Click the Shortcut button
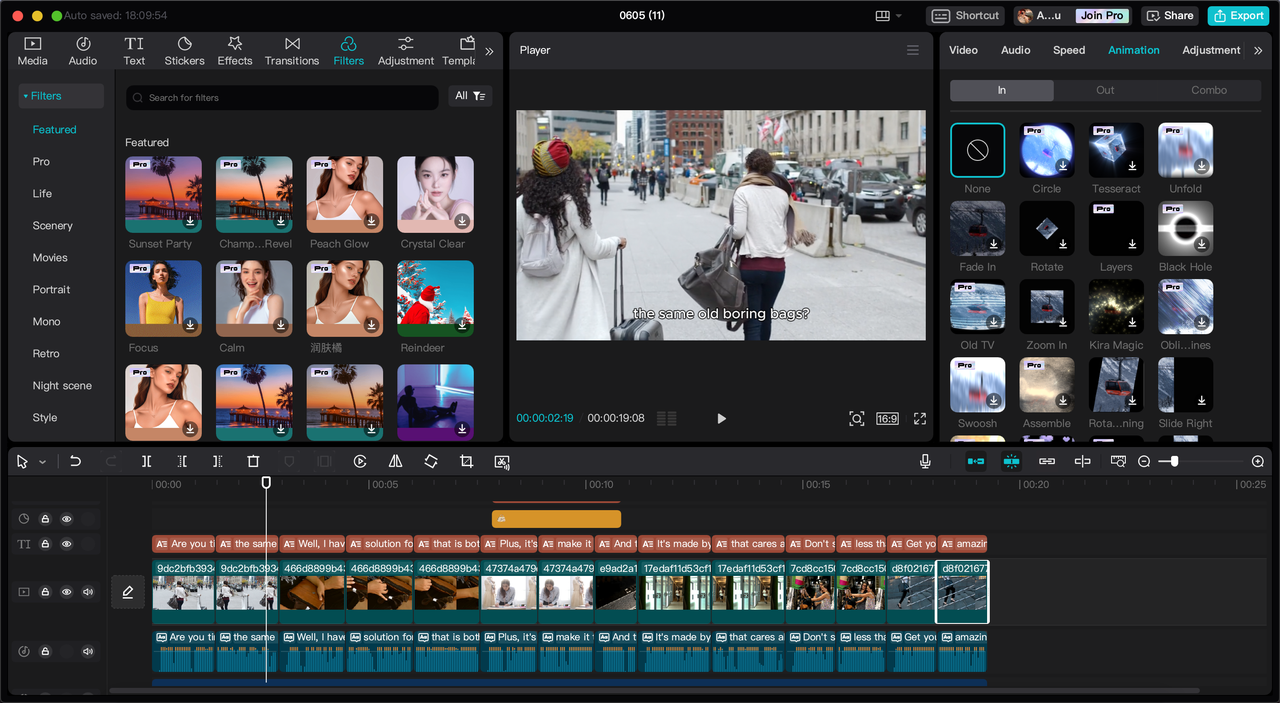This screenshot has height=703, width=1280. 966,16
